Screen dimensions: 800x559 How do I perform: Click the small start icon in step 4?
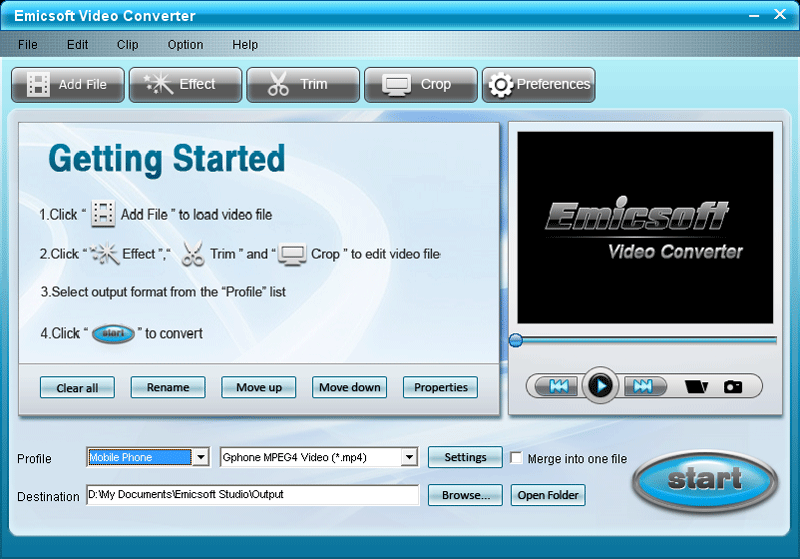[113, 334]
